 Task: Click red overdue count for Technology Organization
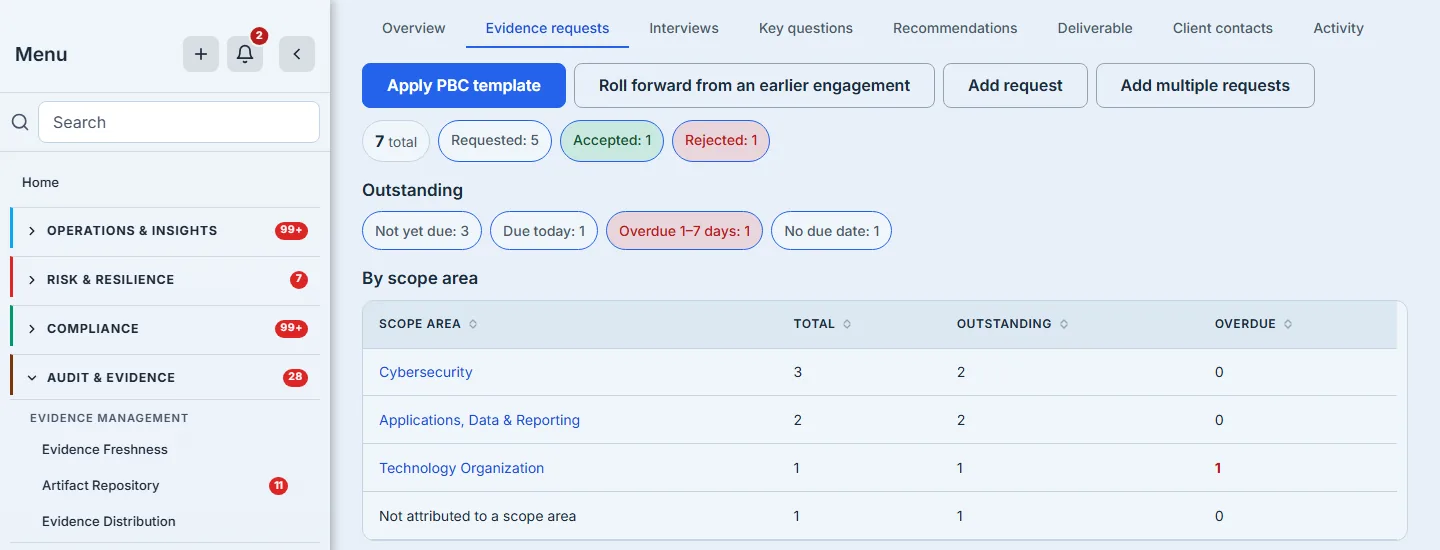point(1218,468)
